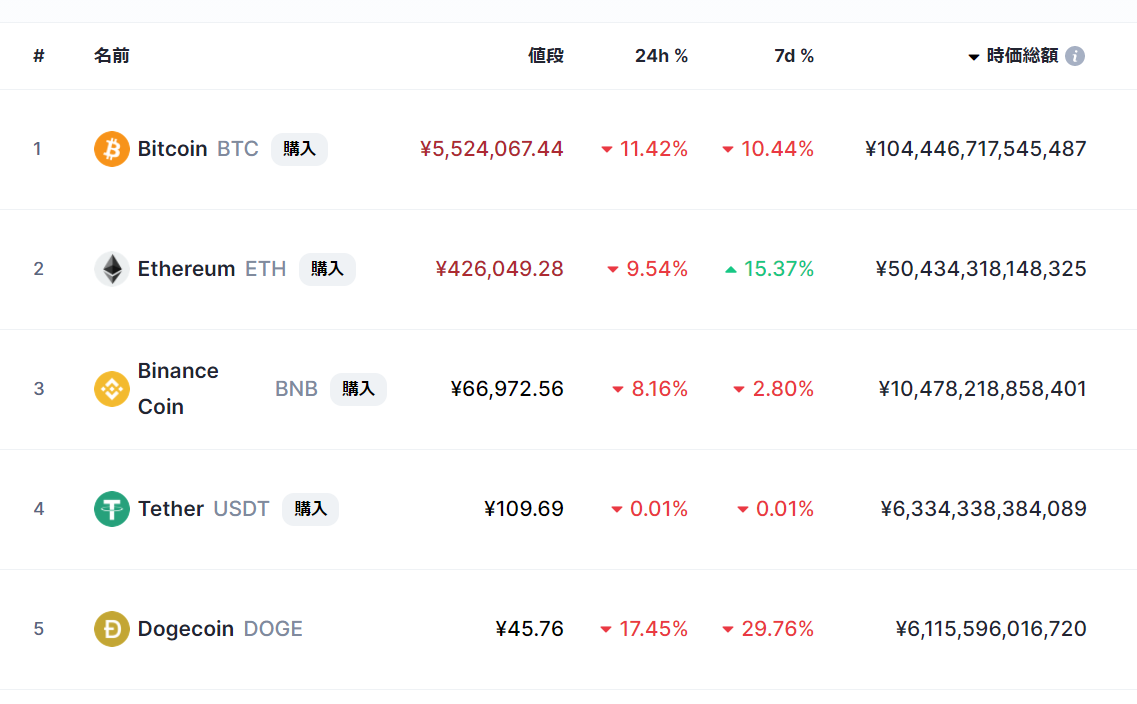The height and width of the screenshot is (704, 1137).
Task: Click the 購入 button for Bitcoin
Action: pyautogui.click(x=299, y=148)
